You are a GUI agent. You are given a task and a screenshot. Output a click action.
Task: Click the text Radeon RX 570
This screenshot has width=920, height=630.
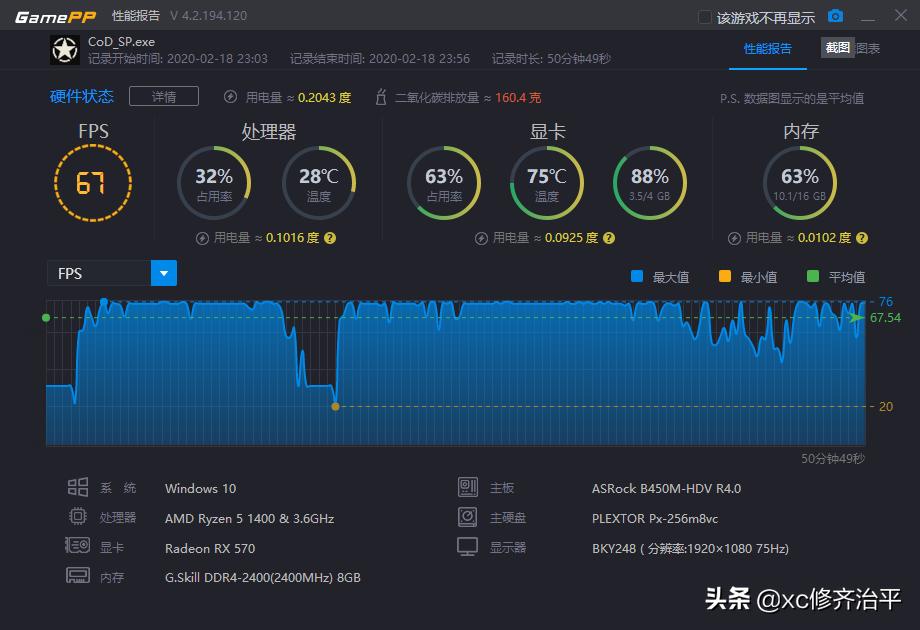click(210, 548)
